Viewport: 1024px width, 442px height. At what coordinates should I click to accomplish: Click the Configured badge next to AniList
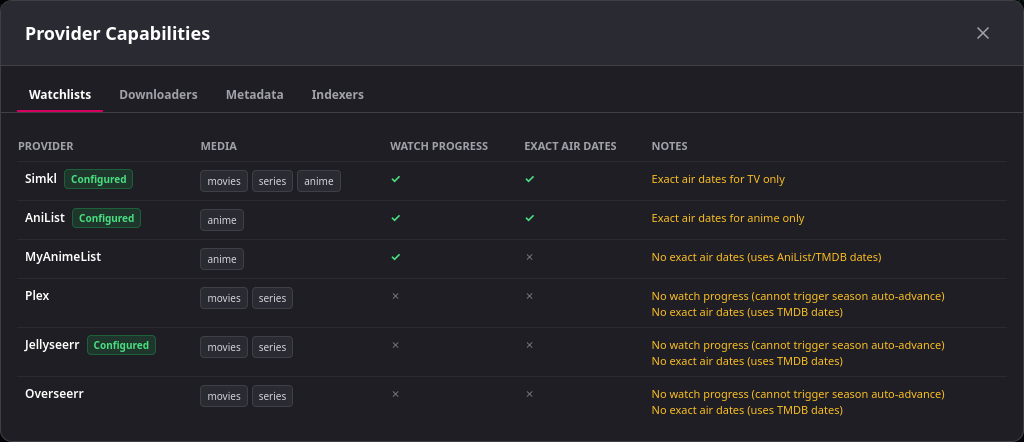(106, 218)
